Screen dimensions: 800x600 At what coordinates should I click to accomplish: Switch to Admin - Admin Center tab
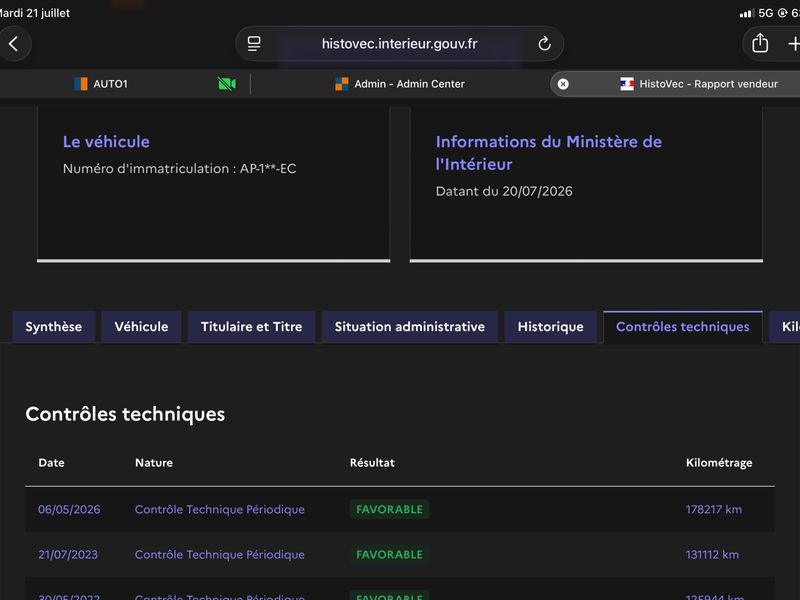[x=400, y=84]
